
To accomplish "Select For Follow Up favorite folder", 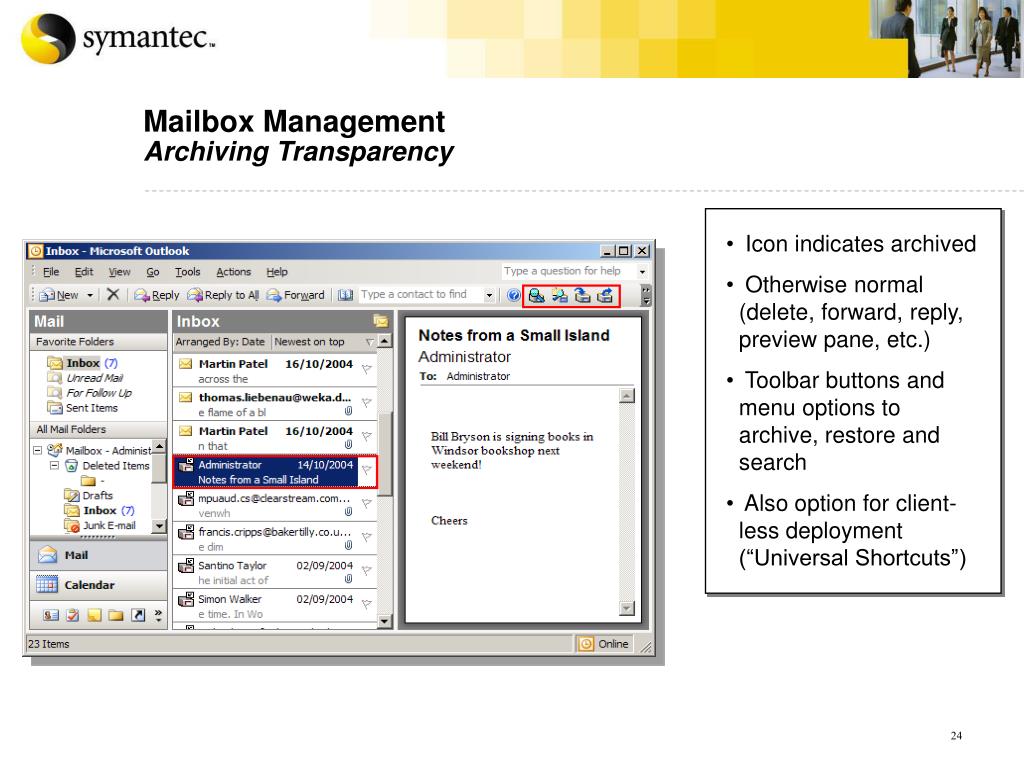I will 99,392.
